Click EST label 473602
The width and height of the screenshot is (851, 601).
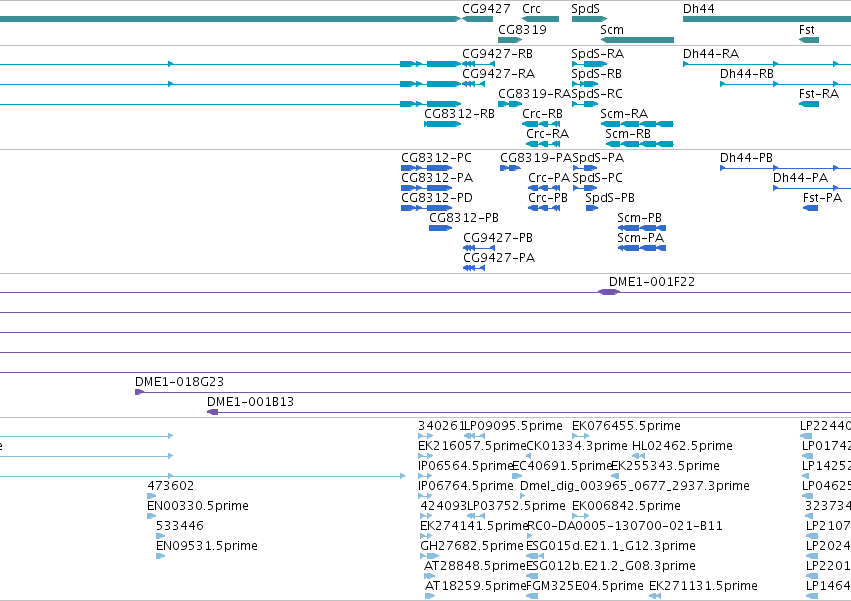(x=170, y=486)
